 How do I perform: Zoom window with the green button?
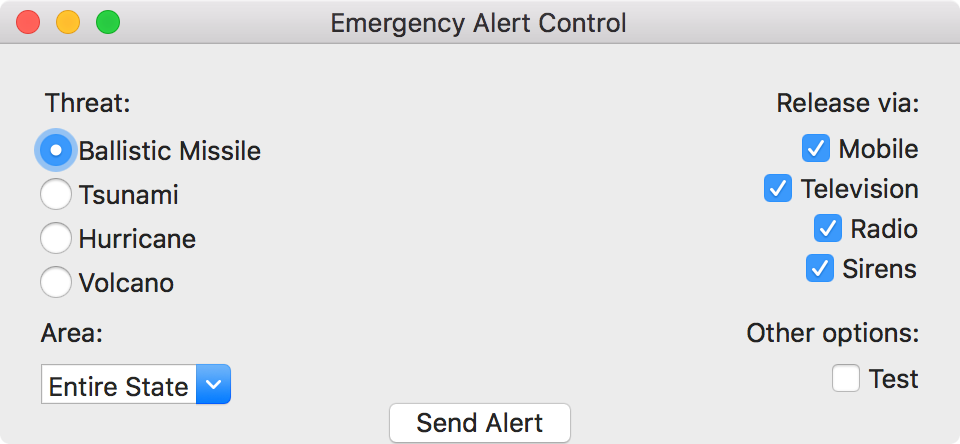108,23
